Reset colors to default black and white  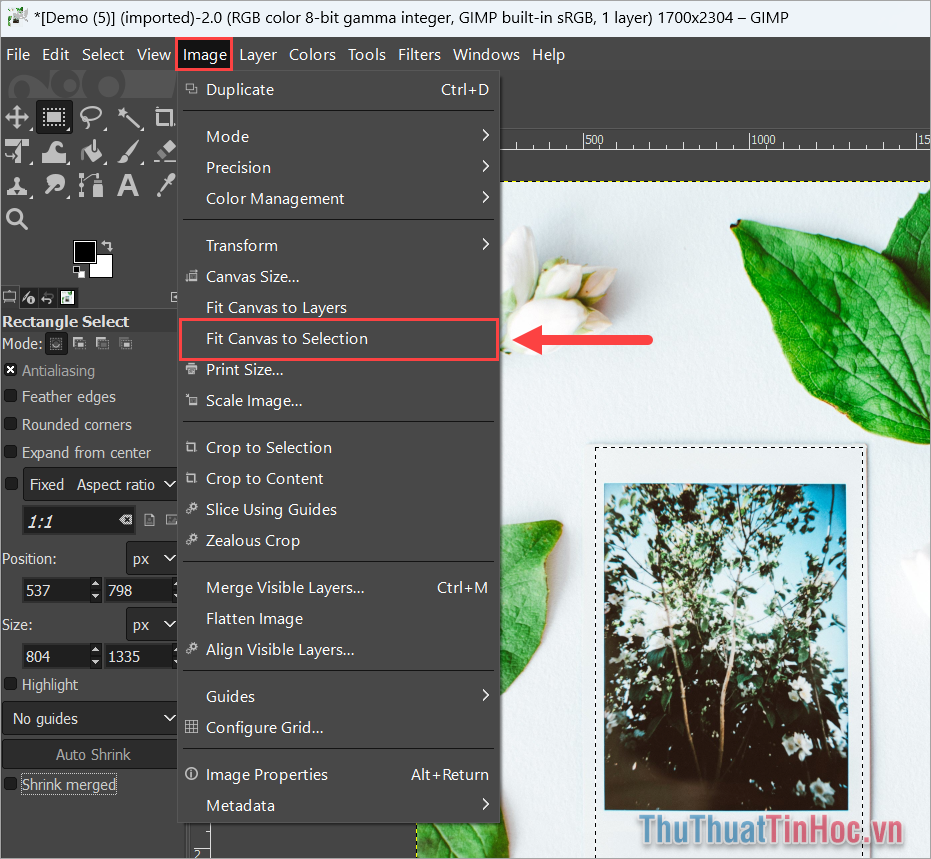78,272
